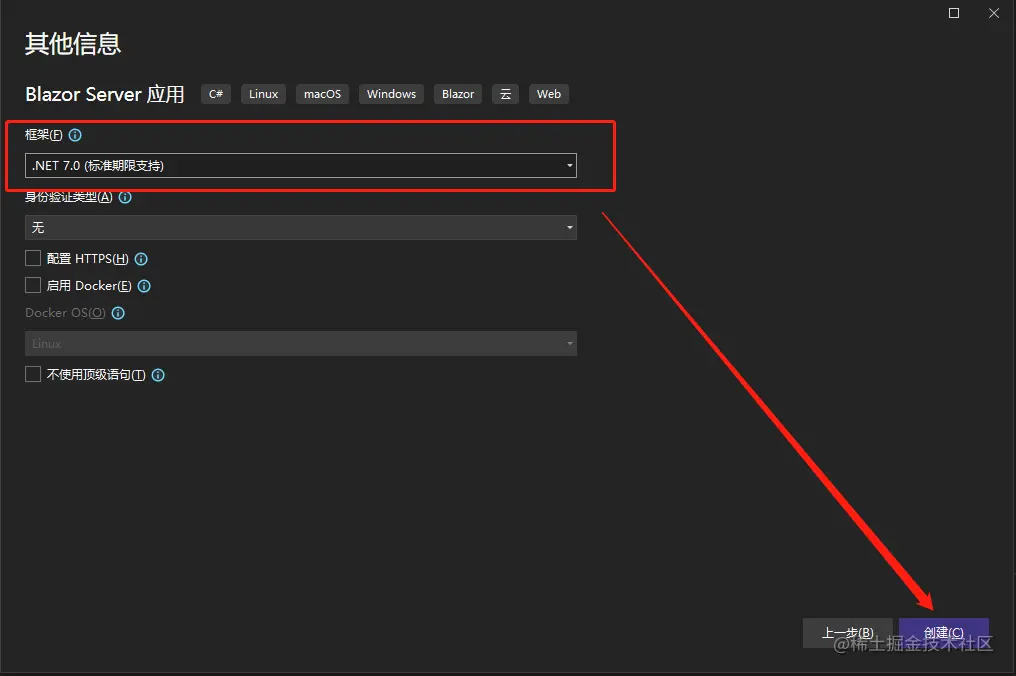
Task: Click the macOS tag
Action: pos(323,94)
